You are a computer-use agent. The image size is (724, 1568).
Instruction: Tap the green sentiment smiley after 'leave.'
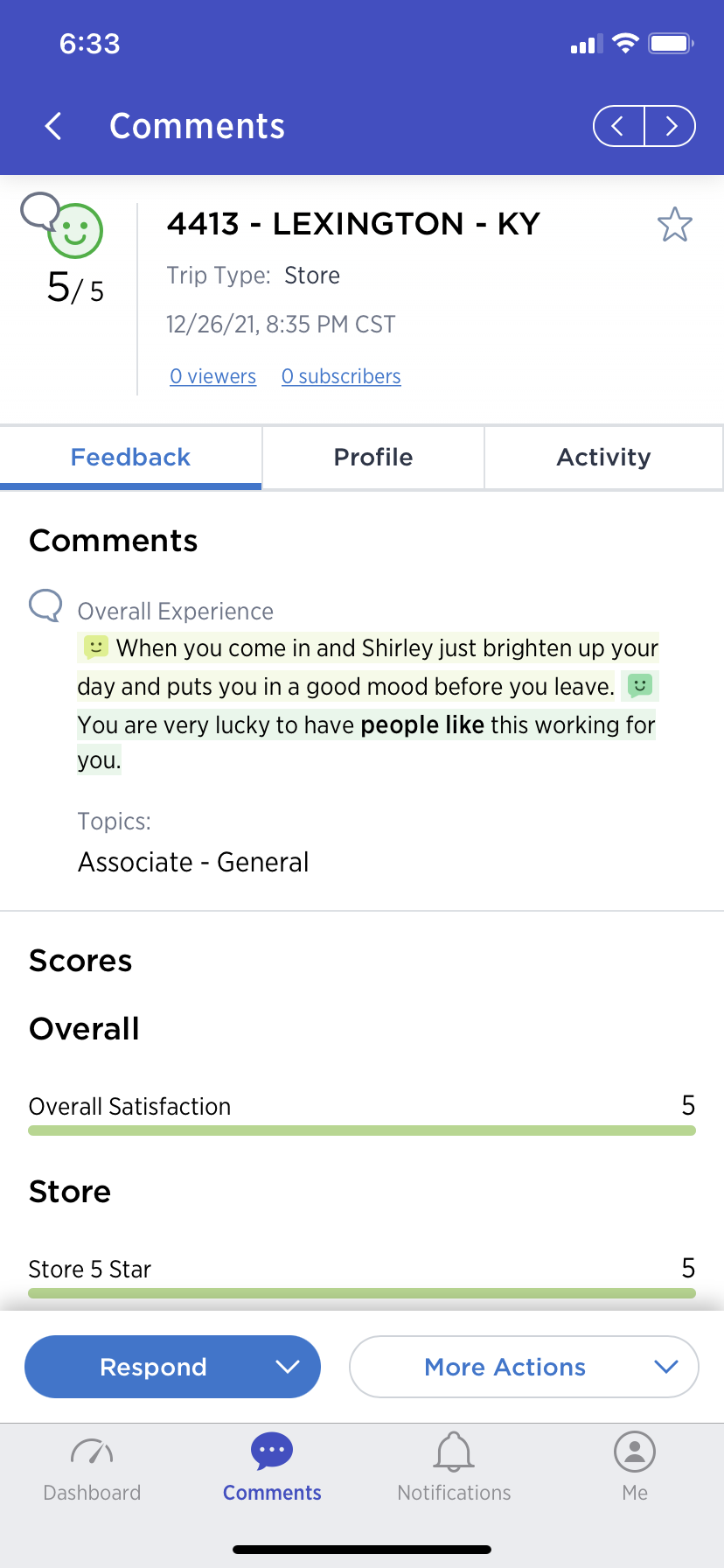point(640,685)
